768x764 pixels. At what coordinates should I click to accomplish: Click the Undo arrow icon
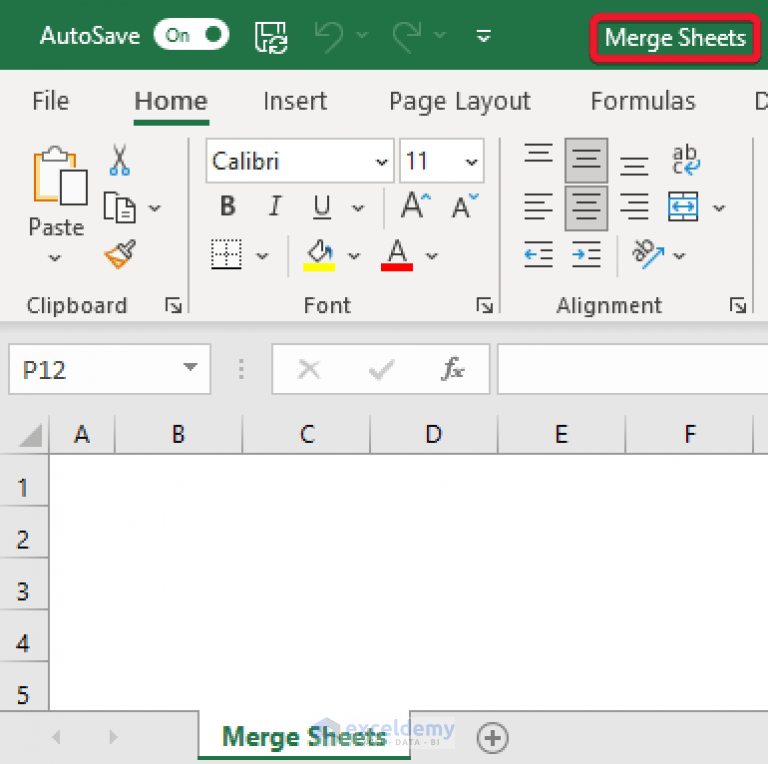pyautogui.click(x=329, y=36)
